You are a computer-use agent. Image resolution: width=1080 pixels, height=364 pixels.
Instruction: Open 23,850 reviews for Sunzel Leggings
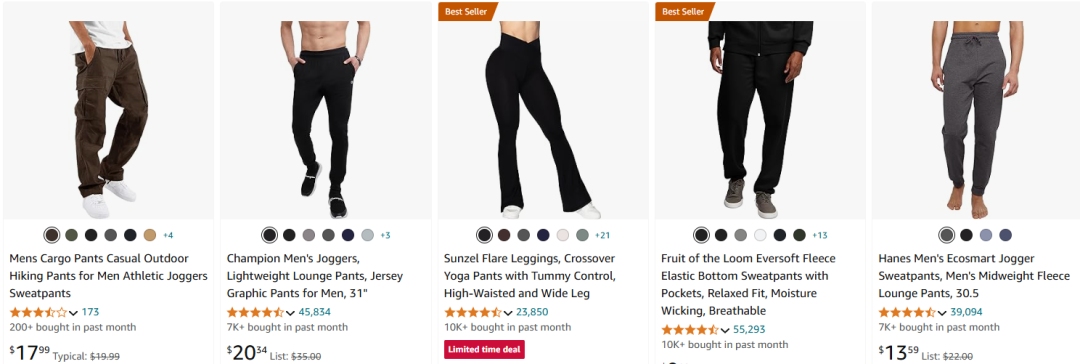click(x=532, y=312)
